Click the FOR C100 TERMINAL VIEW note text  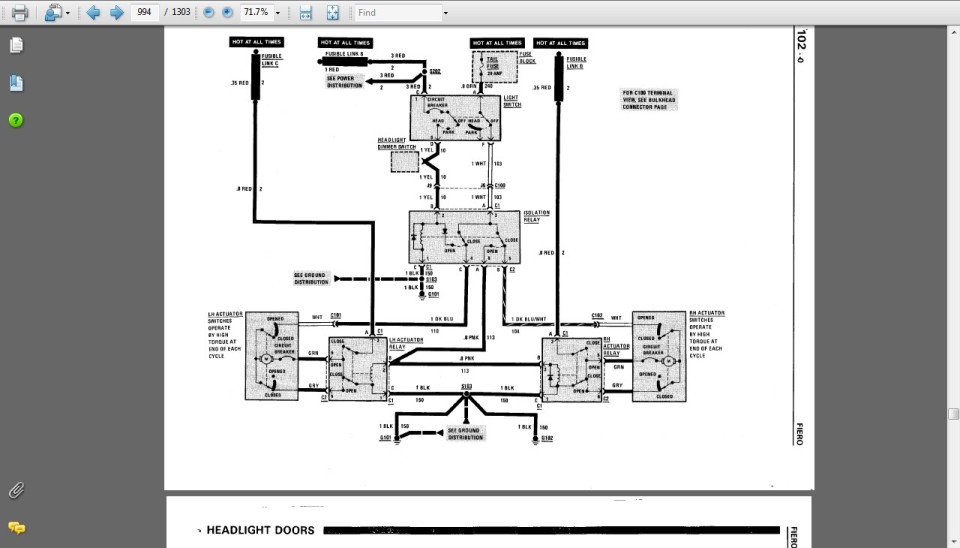[x=649, y=100]
